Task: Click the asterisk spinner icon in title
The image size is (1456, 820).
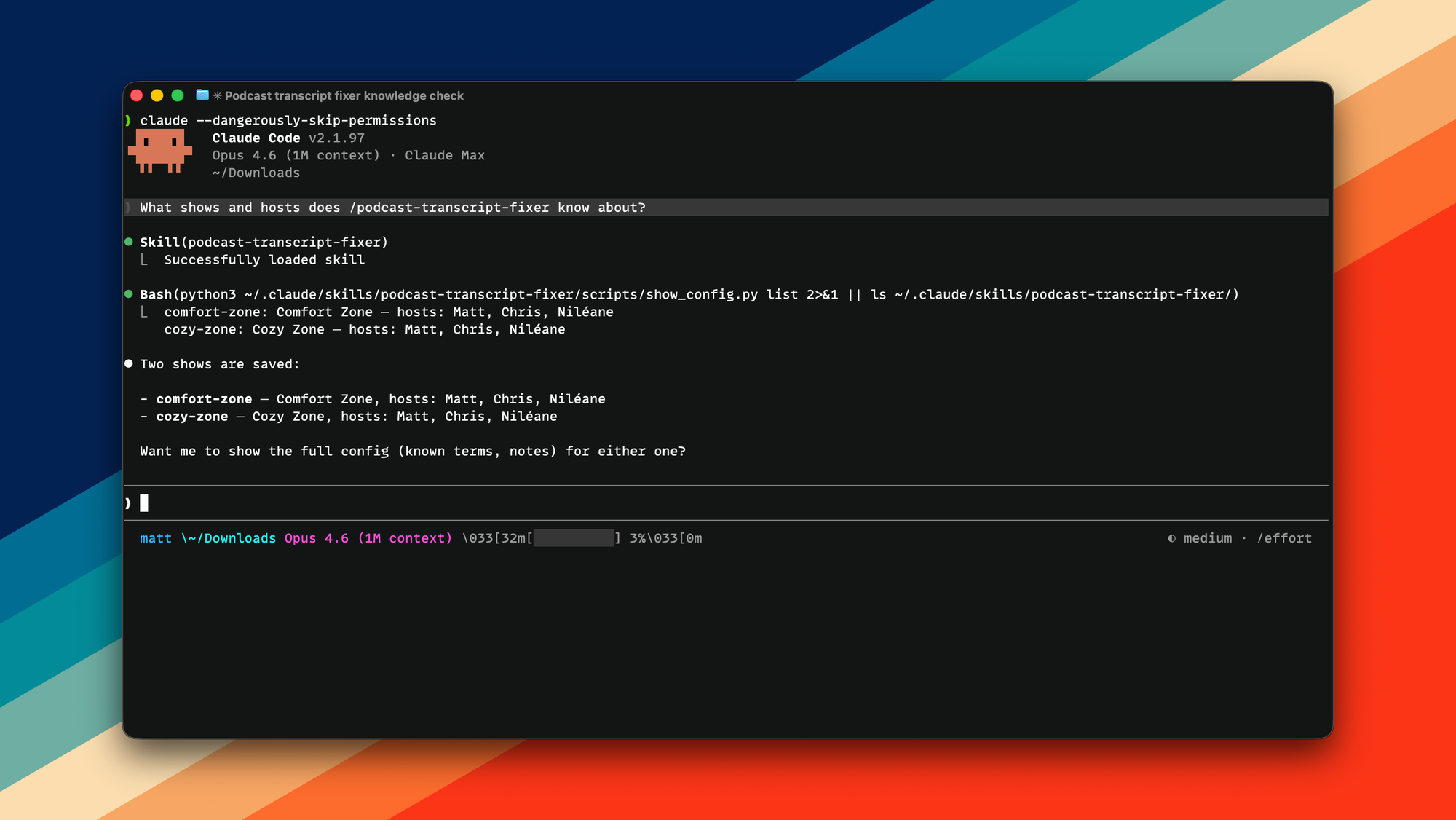Action: [x=217, y=96]
